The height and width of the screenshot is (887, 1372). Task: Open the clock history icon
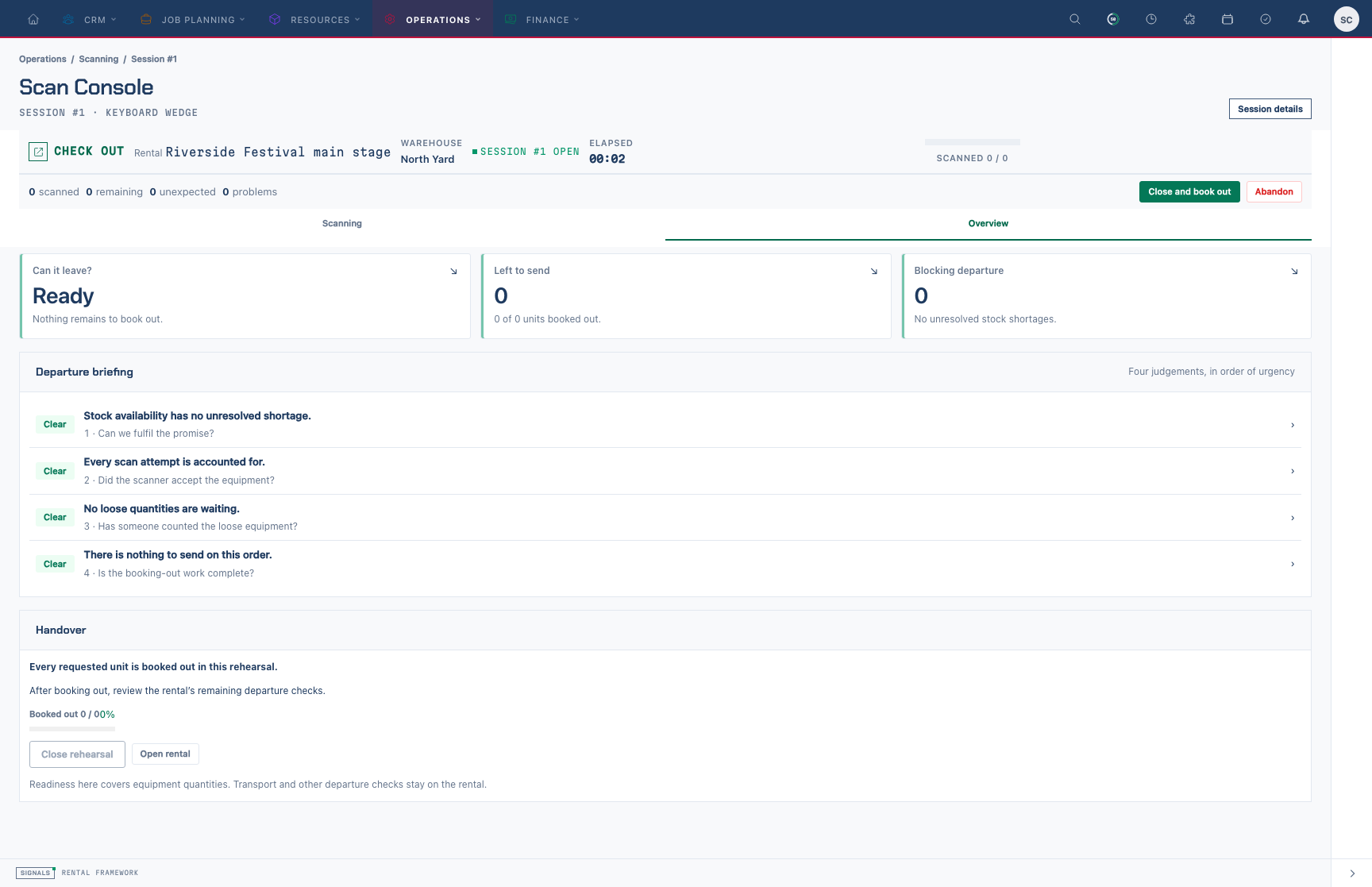tap(1151, 19)
